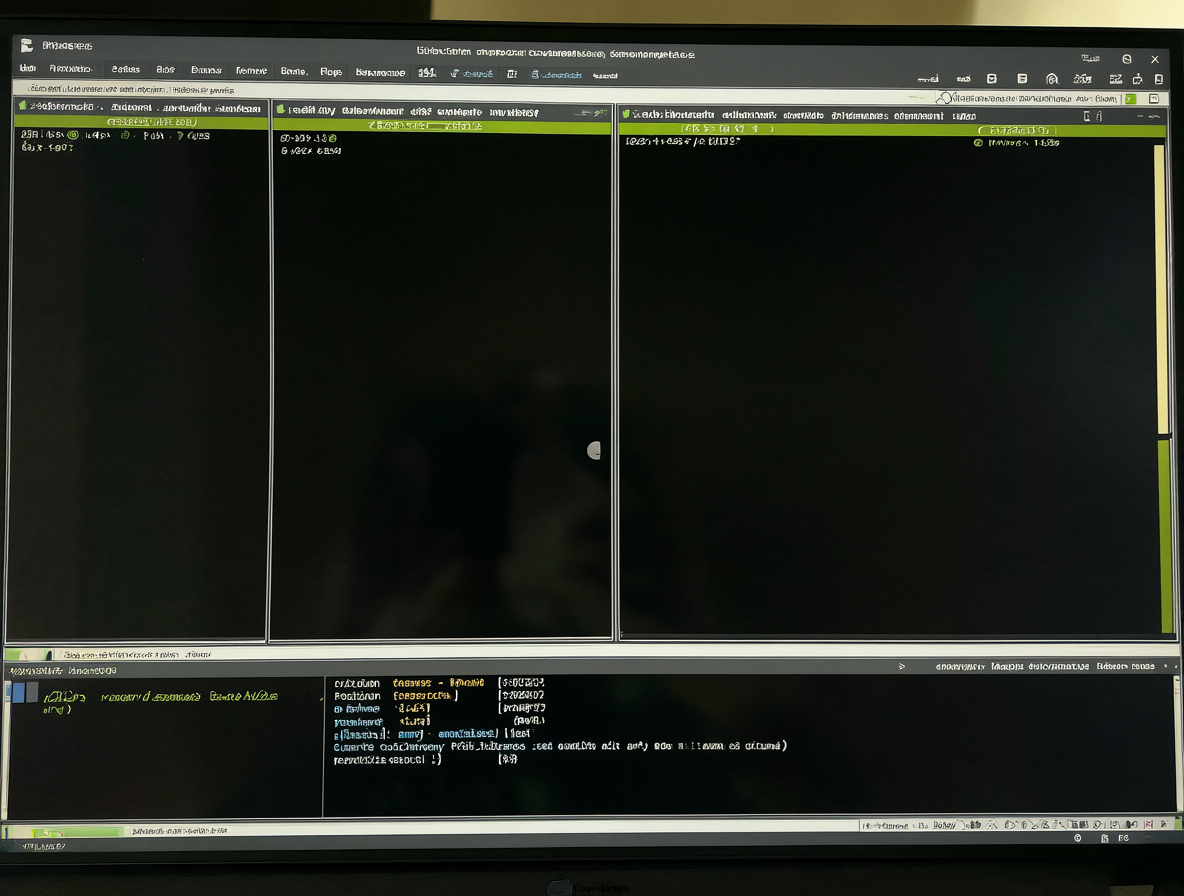Click the green progress bar in the bottom status bar

[76, 832]
